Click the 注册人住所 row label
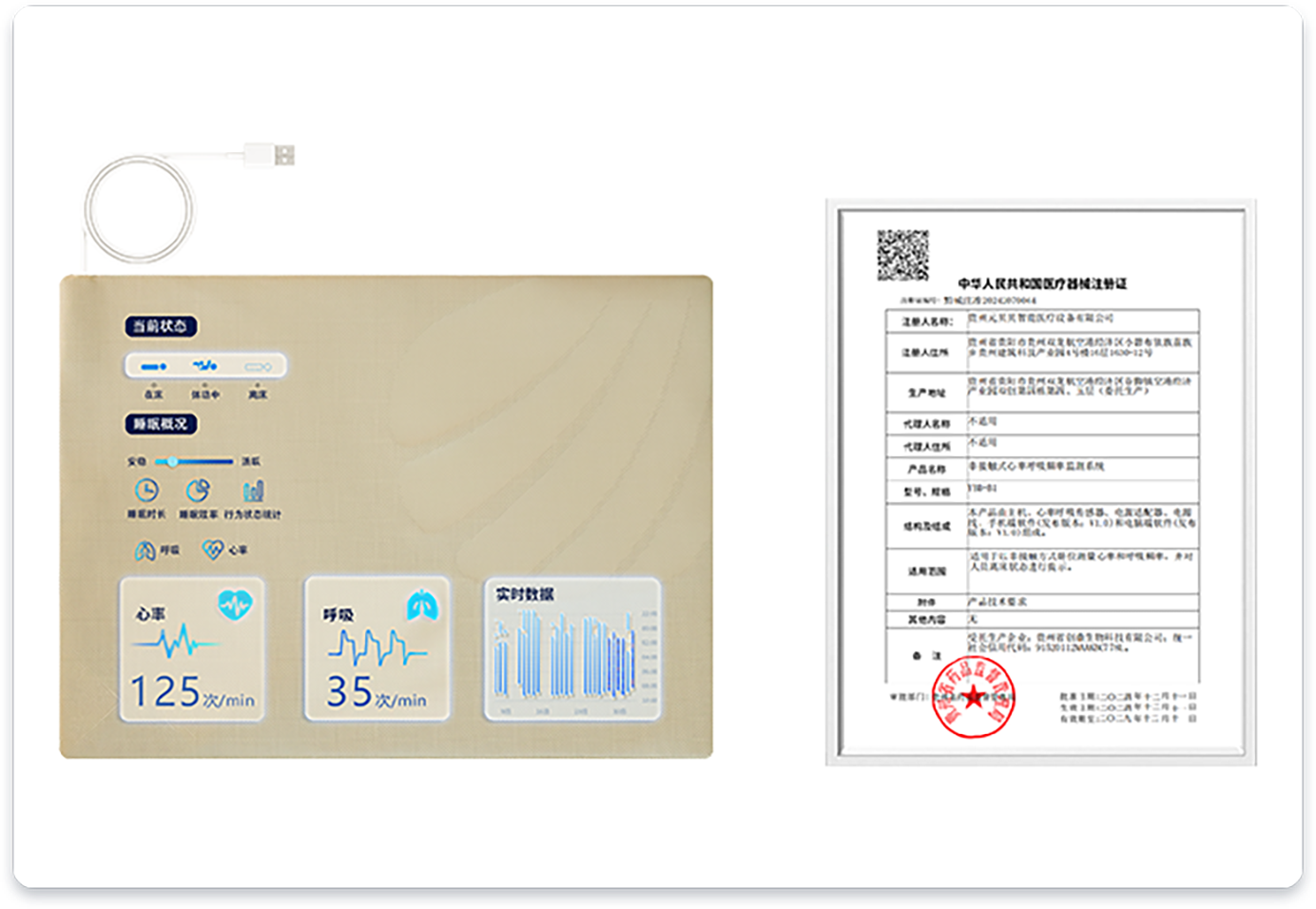This screenshot has height=909, width=1316. click(x=926, y=353)
